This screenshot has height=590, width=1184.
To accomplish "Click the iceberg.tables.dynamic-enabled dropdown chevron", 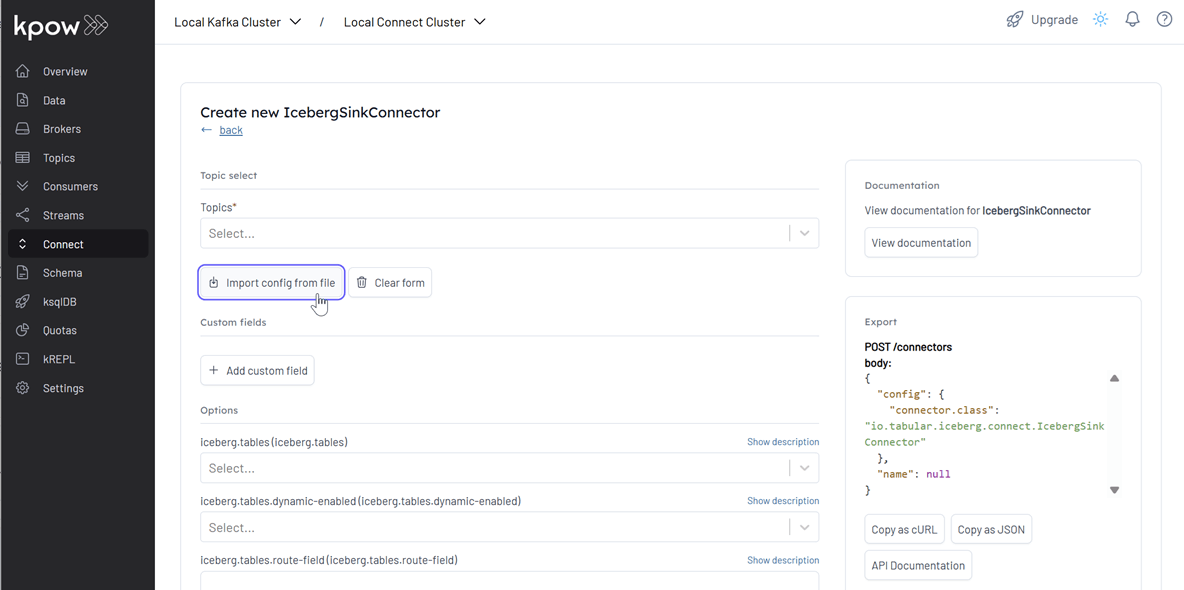I will coord(804,527).
